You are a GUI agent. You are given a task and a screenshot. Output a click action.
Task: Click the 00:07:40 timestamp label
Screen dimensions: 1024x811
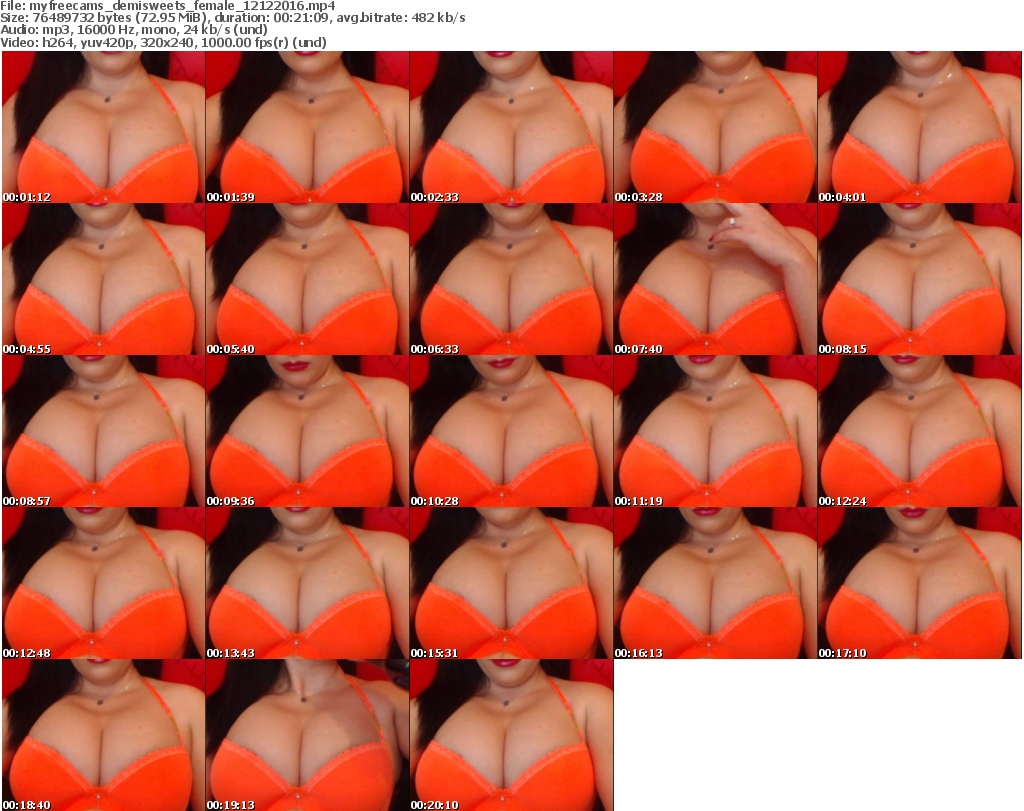[x=638, y=349]
